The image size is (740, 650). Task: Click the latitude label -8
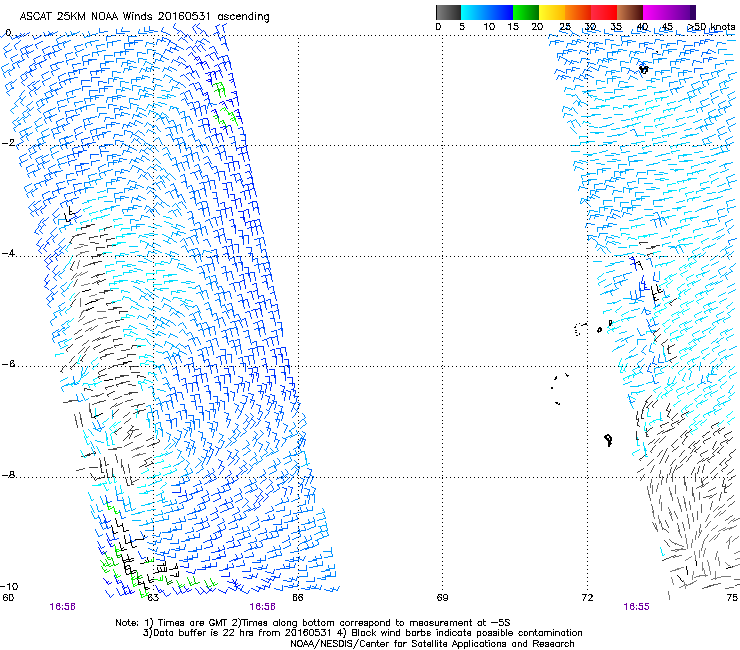[x=8, y=475]
